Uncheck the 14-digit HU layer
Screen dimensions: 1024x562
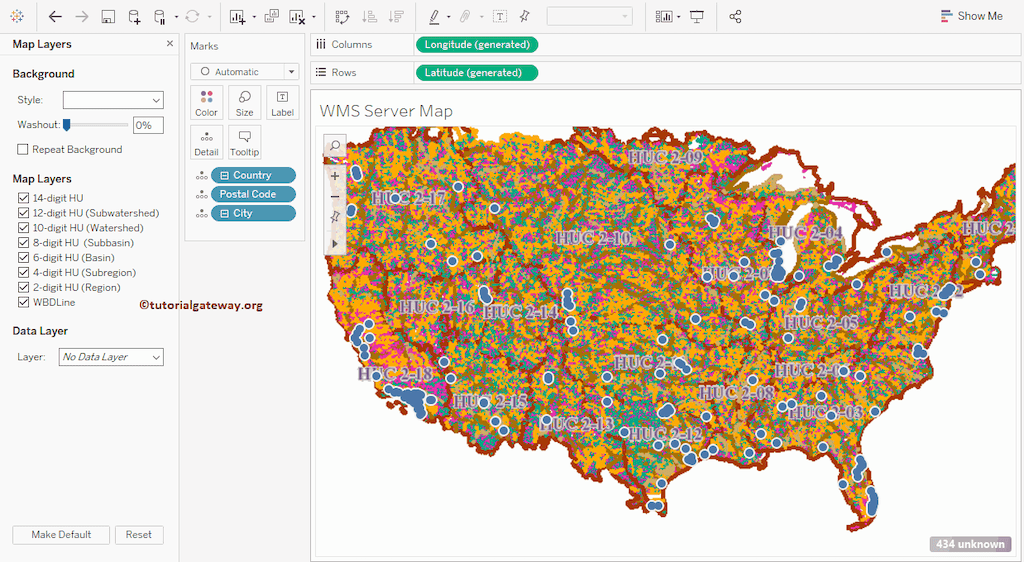pyautogui.click(x=23, y=198)
